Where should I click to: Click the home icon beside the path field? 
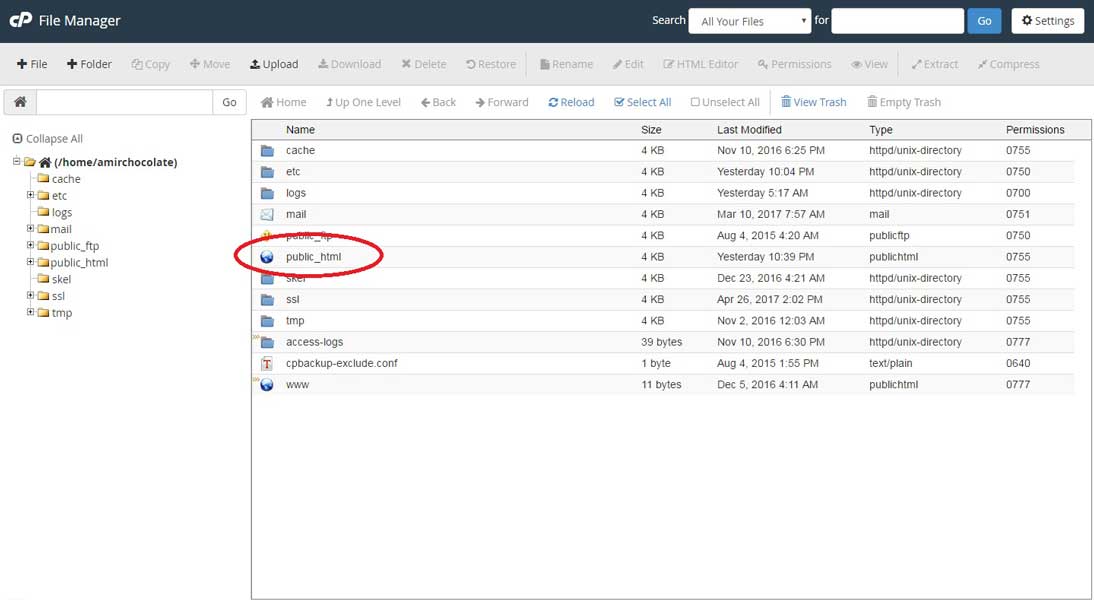coord(20,102)
